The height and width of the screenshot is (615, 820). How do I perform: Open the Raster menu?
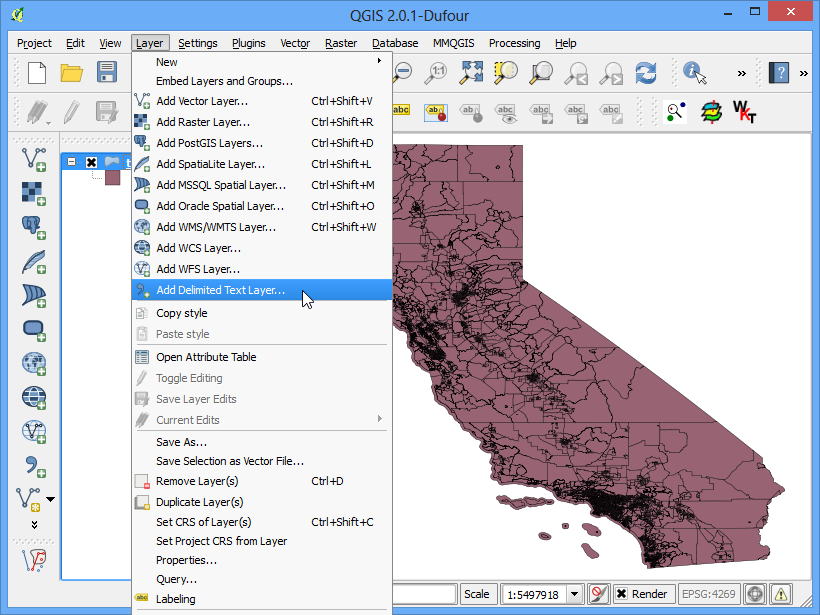pos(341,43)
